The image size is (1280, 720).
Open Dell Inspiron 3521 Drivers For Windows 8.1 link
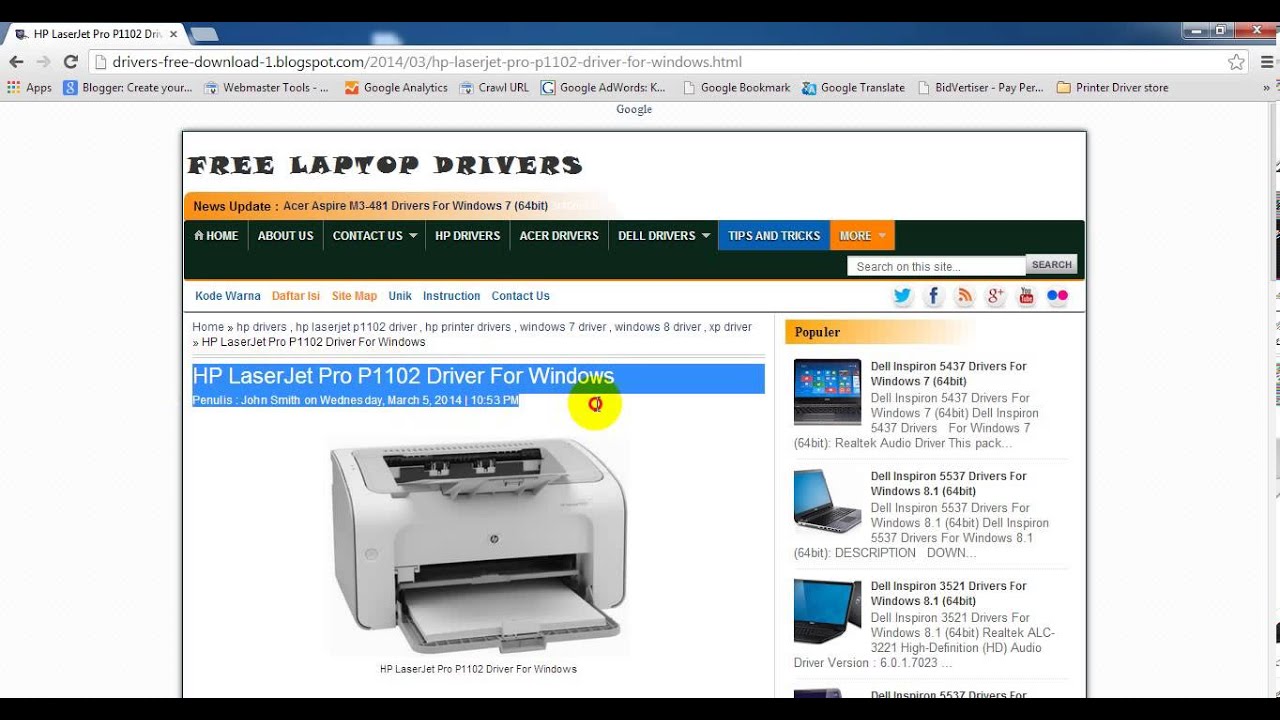point(948,594)
